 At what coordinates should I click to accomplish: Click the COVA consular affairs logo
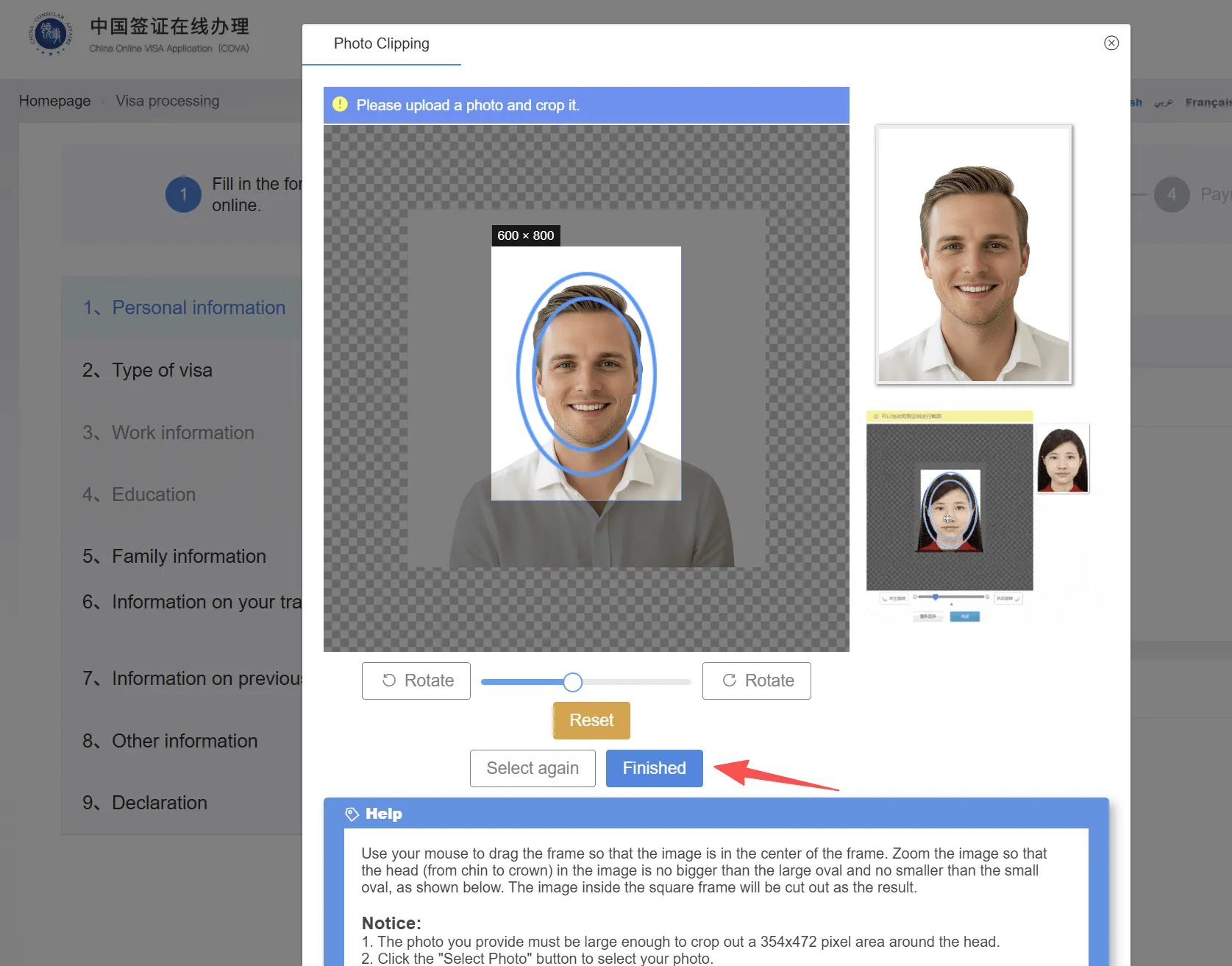(50, 33)
